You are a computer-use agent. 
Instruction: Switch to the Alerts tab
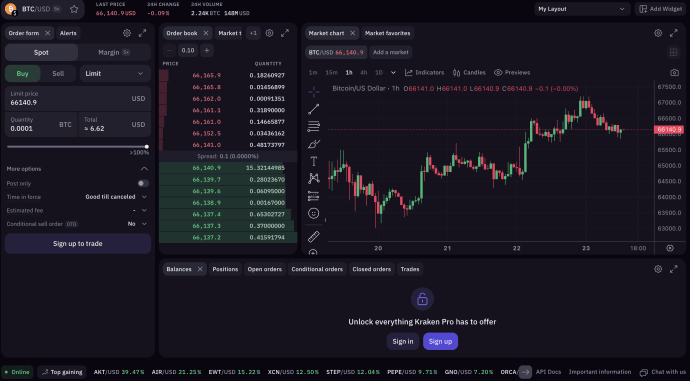pyautogui.click(x=68, y=33)
